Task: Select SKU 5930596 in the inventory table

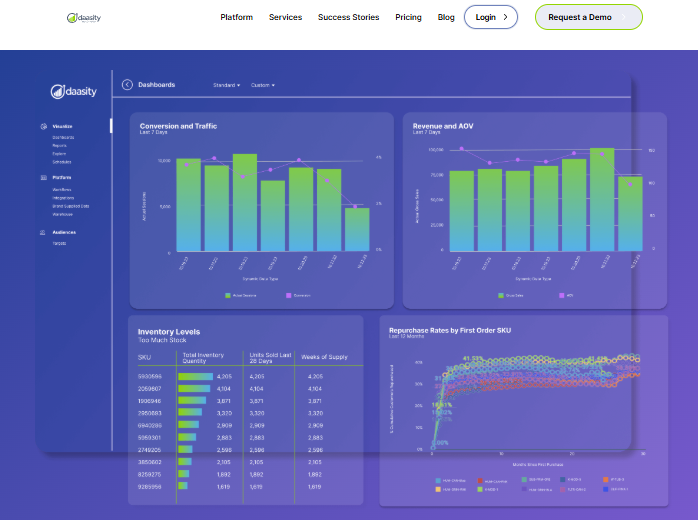Action: click(150, 377)
